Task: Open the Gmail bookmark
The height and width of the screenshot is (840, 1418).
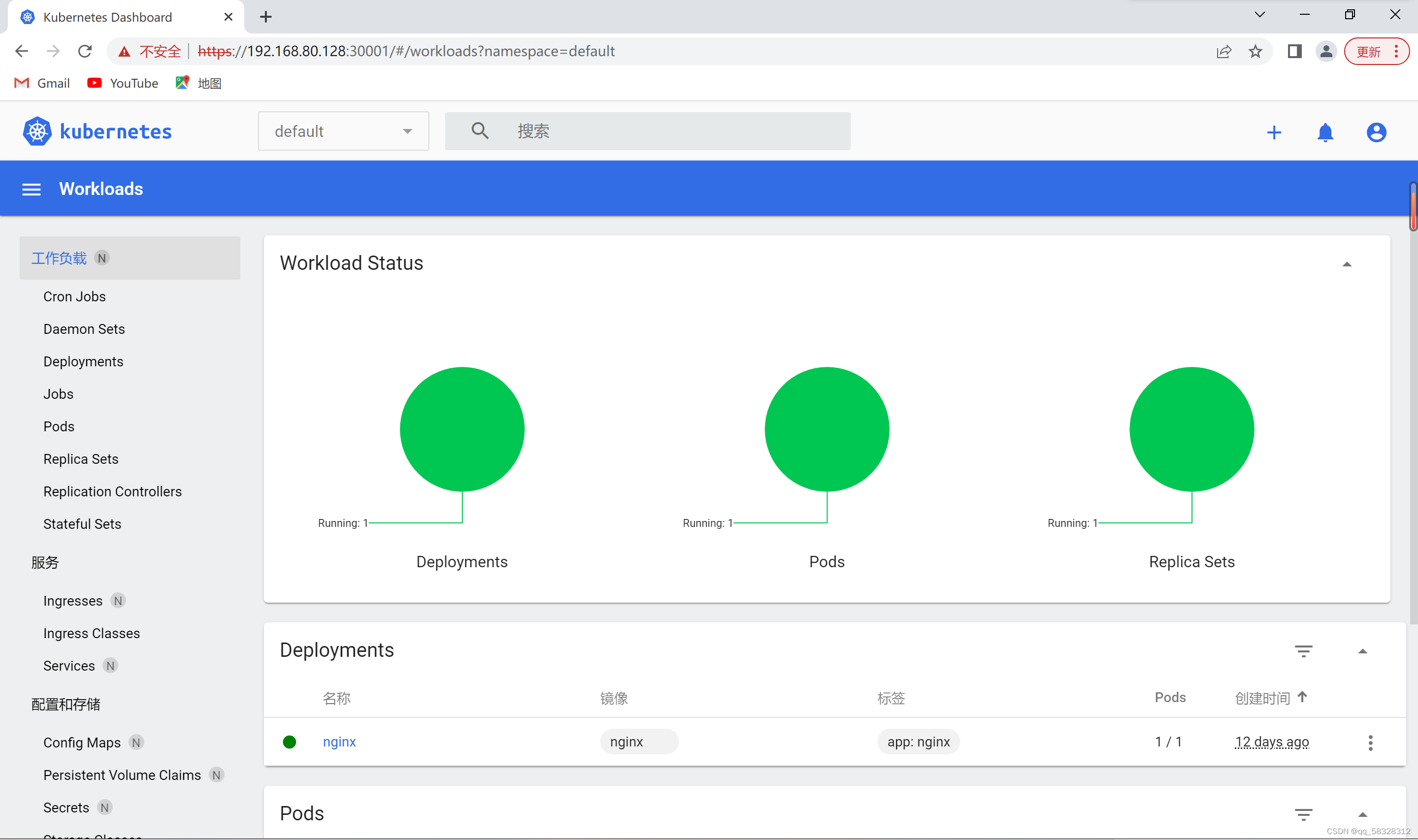Action: 41,83
